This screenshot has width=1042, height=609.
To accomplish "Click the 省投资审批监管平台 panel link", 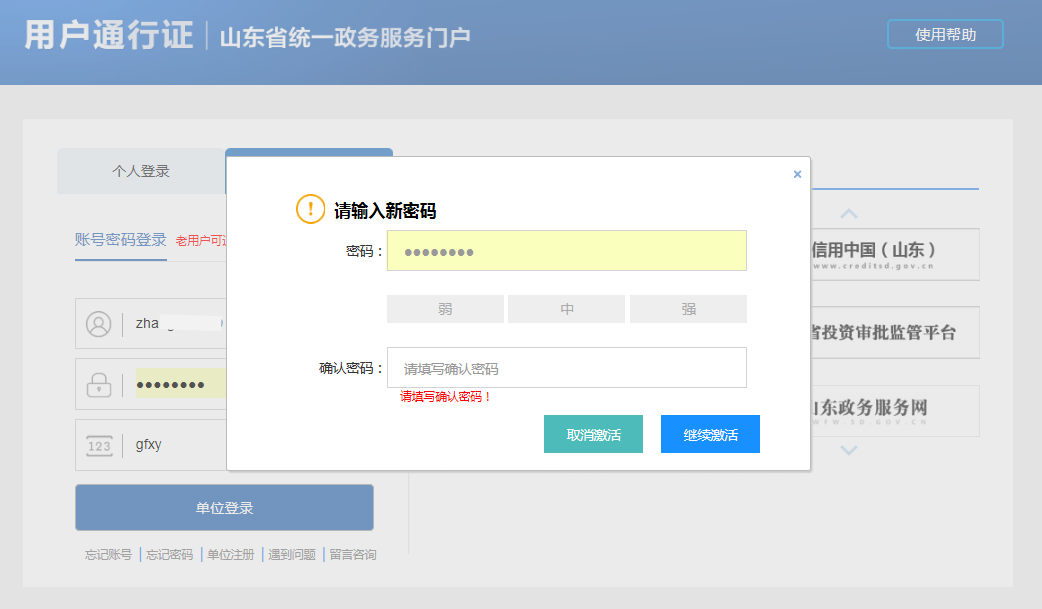I will (x=895, y=332).
